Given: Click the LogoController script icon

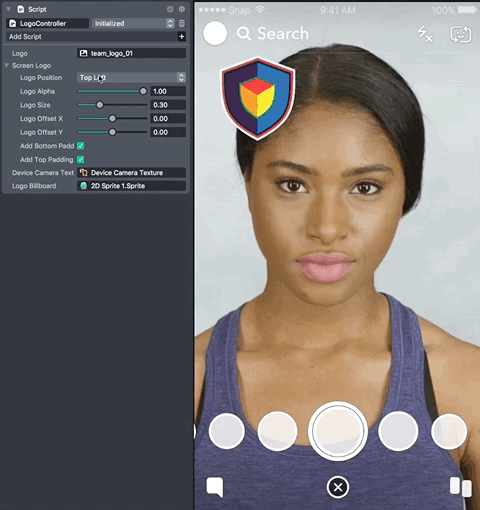Looking at the screenshot, I should [x=13, y=23].
